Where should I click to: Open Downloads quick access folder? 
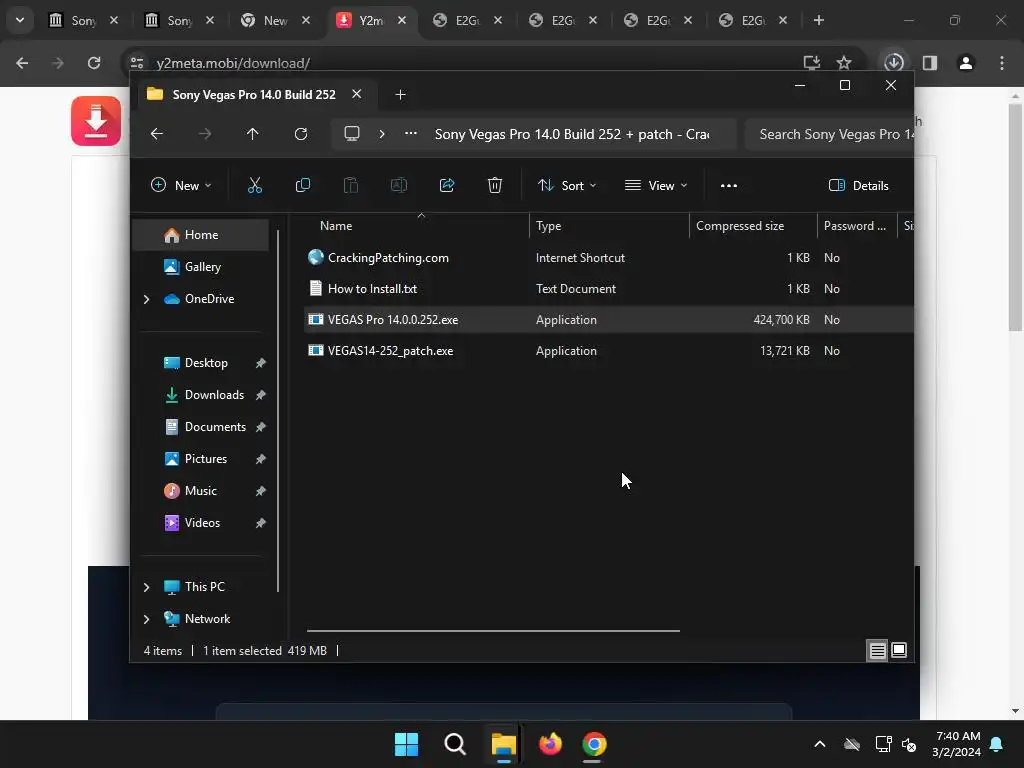[214, 394]
